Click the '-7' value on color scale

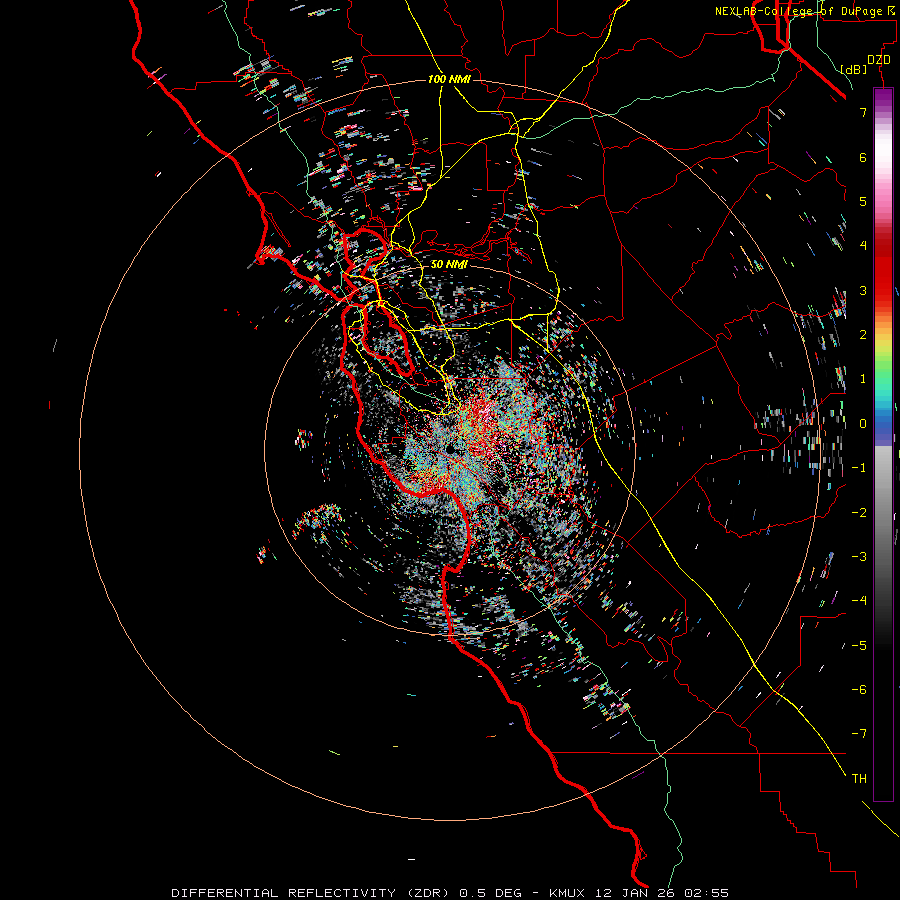point(859,734)
